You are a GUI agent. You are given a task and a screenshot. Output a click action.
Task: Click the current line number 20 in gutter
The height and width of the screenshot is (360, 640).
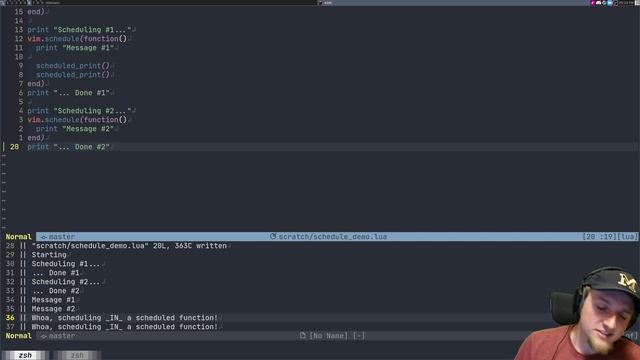coord(14,147)
